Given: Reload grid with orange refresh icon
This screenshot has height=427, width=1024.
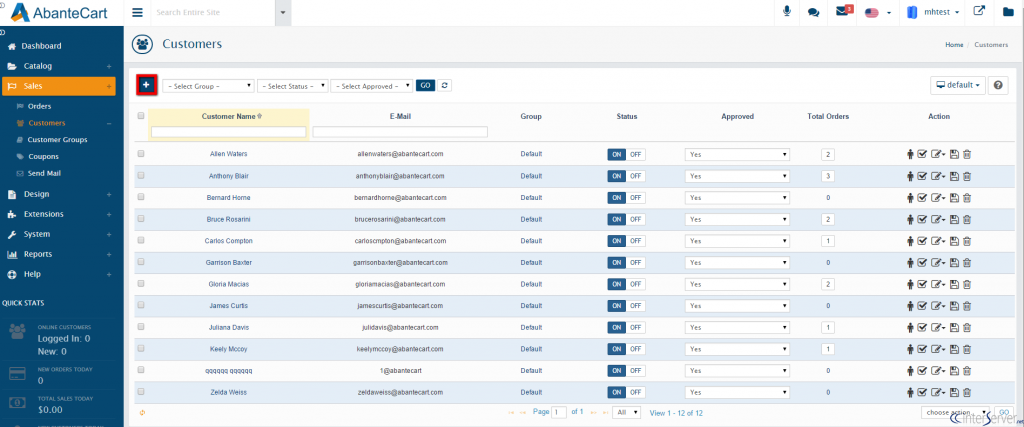Looking at the screenshot, I should pos(142,413).
